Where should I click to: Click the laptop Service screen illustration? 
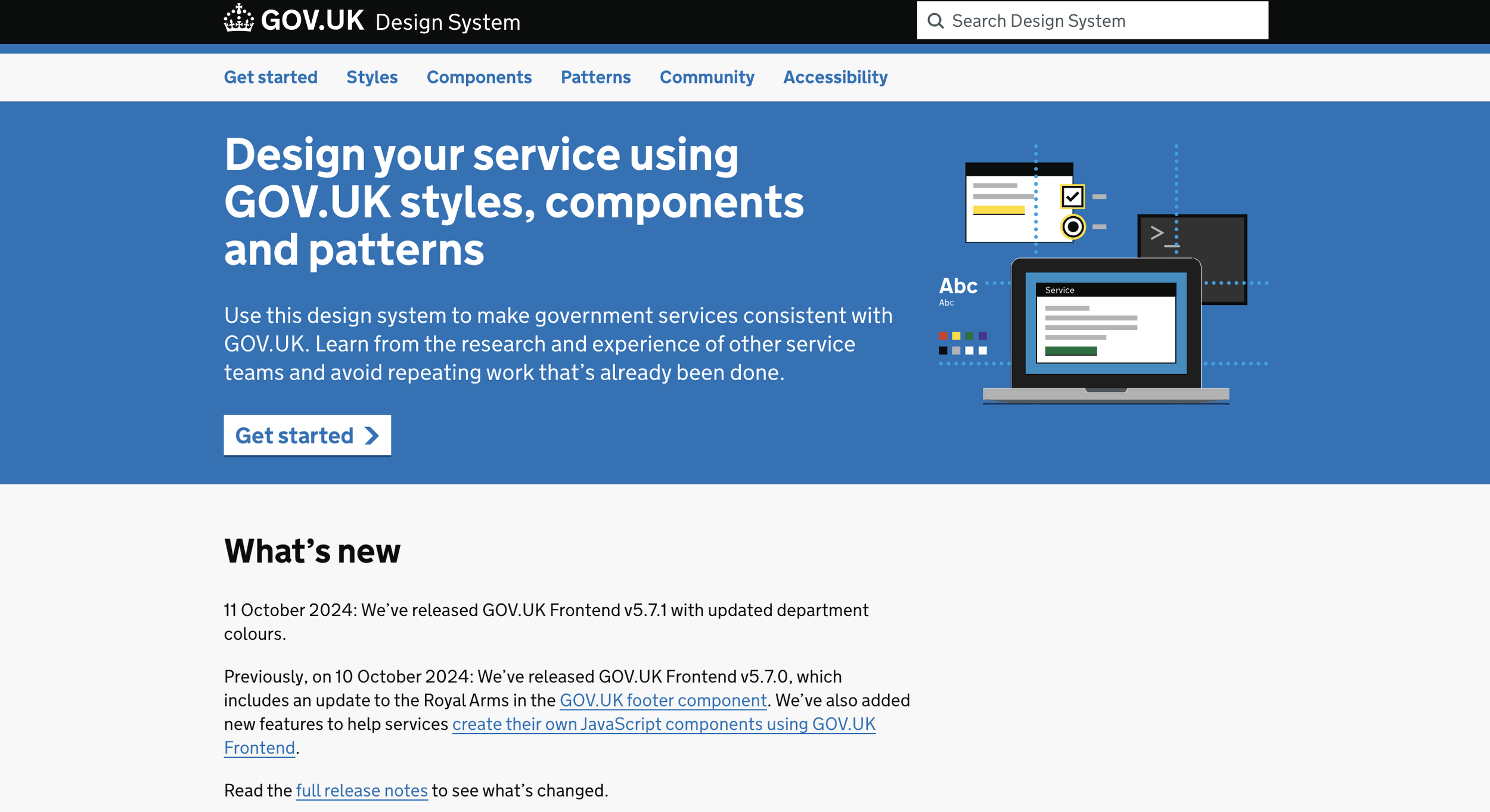click(x=1106, y=323)
